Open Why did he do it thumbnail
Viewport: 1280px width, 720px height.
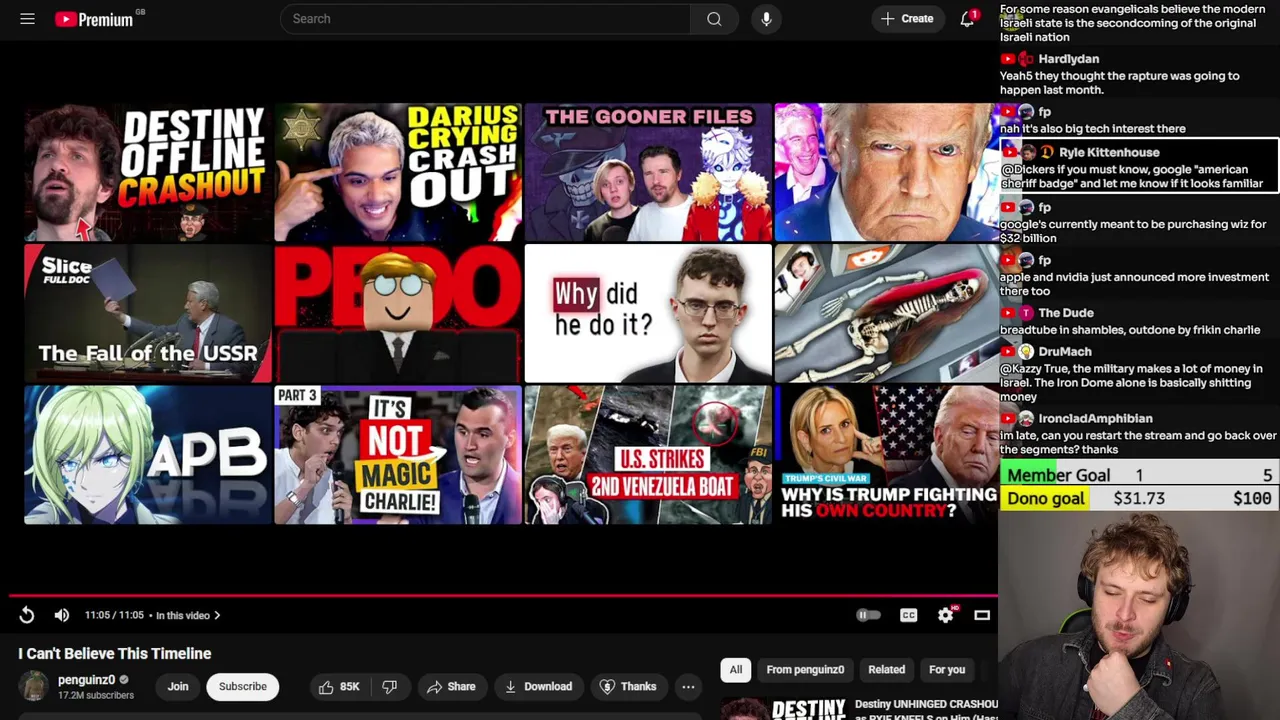click(x=648, y=313)
